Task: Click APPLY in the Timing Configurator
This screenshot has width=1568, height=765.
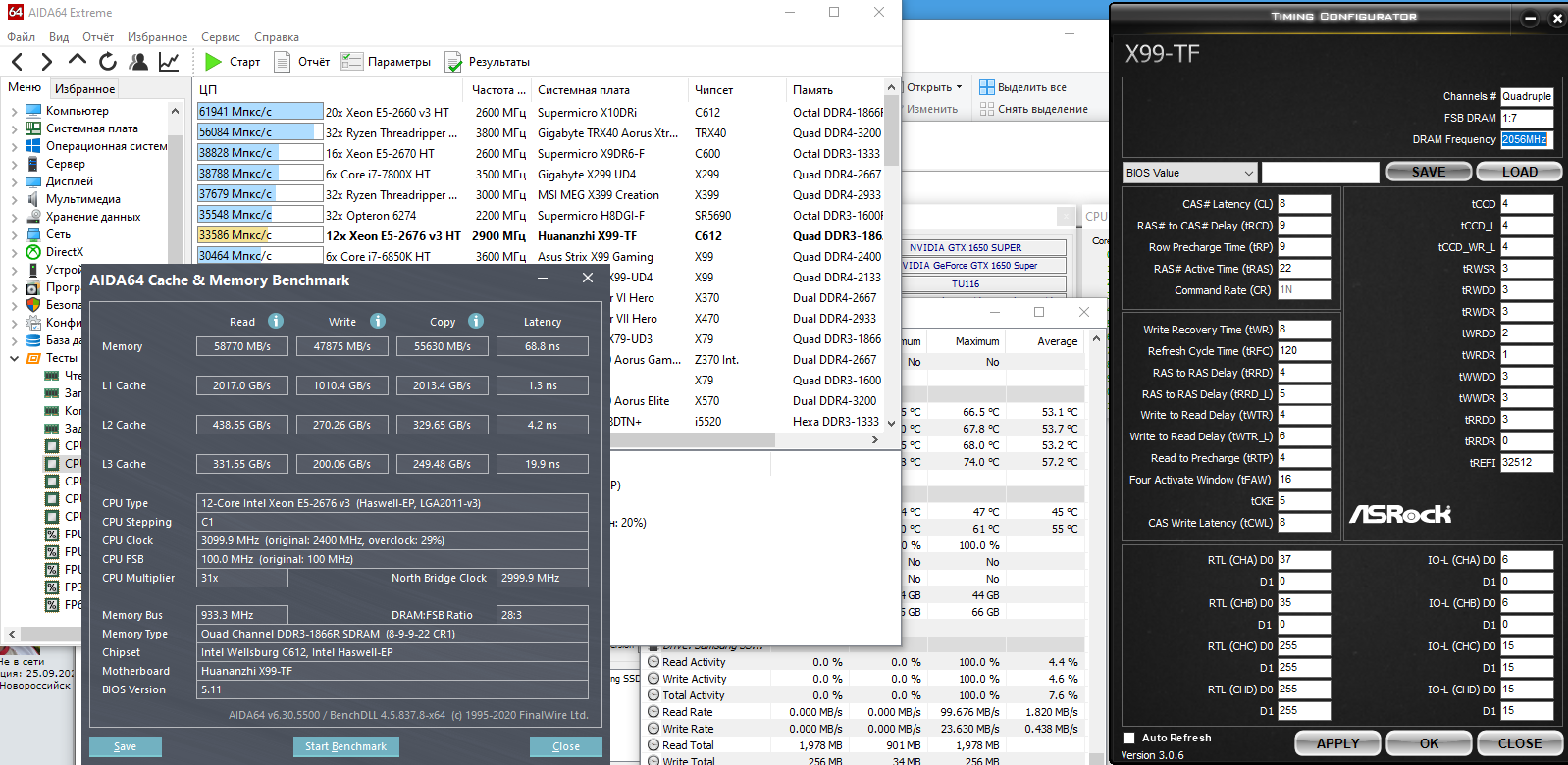Action: tap(1337, 743)
